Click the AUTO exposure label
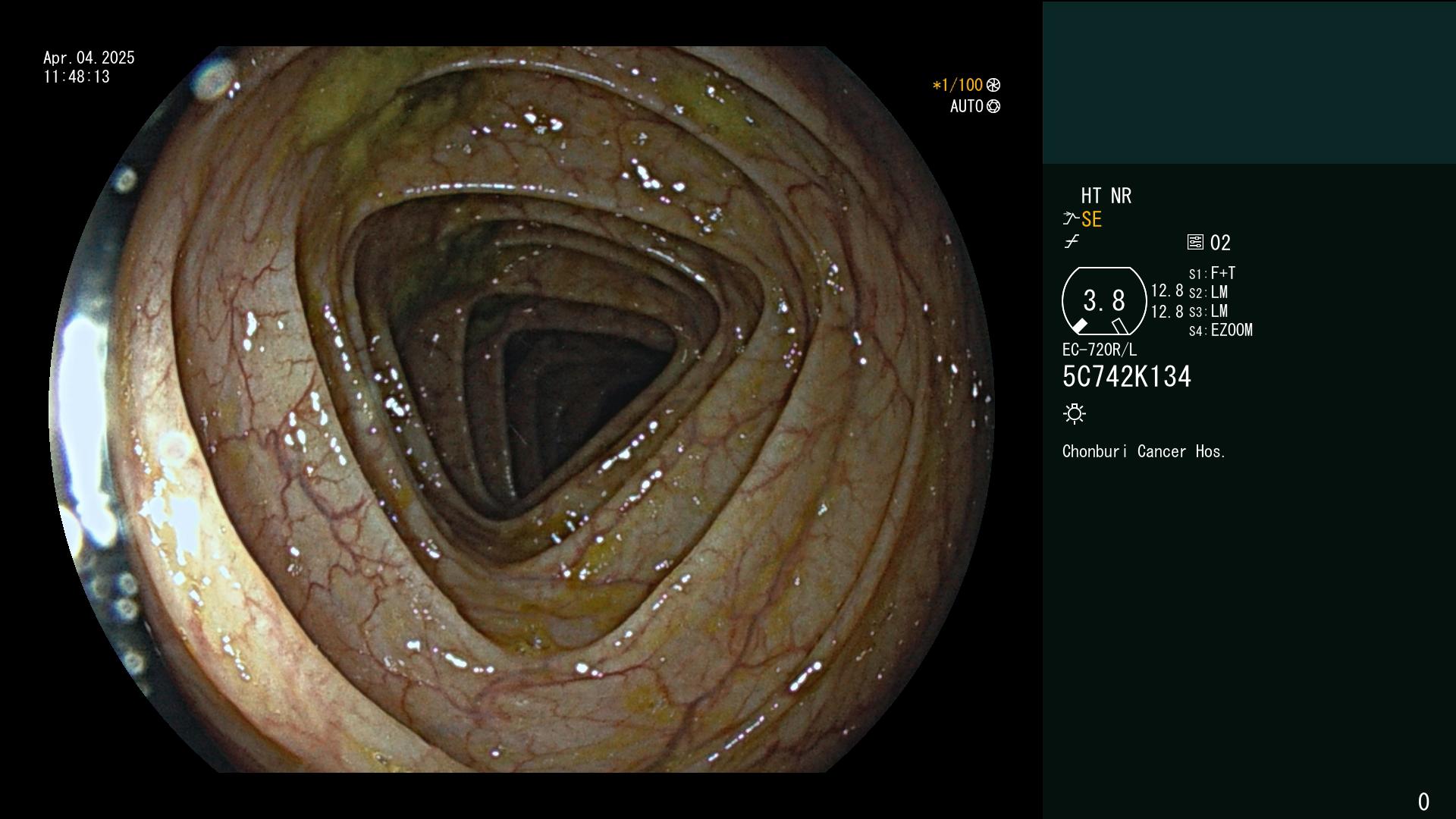This screenshot has width=1456, height=819. pos(967,106)
